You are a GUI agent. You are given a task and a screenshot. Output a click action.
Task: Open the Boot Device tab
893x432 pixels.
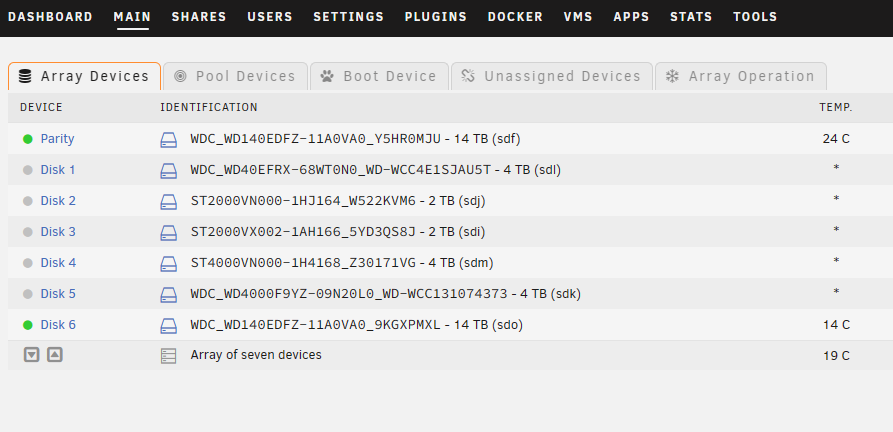[379, 76]
